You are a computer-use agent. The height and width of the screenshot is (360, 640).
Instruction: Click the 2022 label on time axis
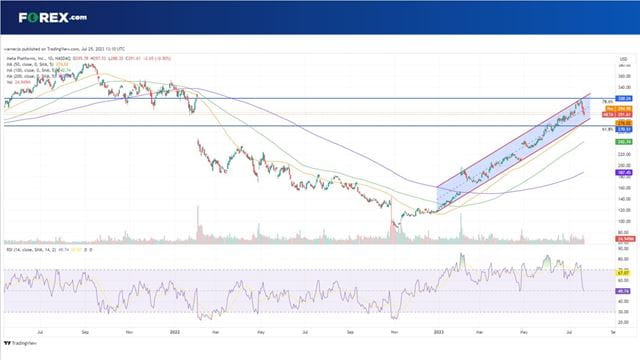175,332
